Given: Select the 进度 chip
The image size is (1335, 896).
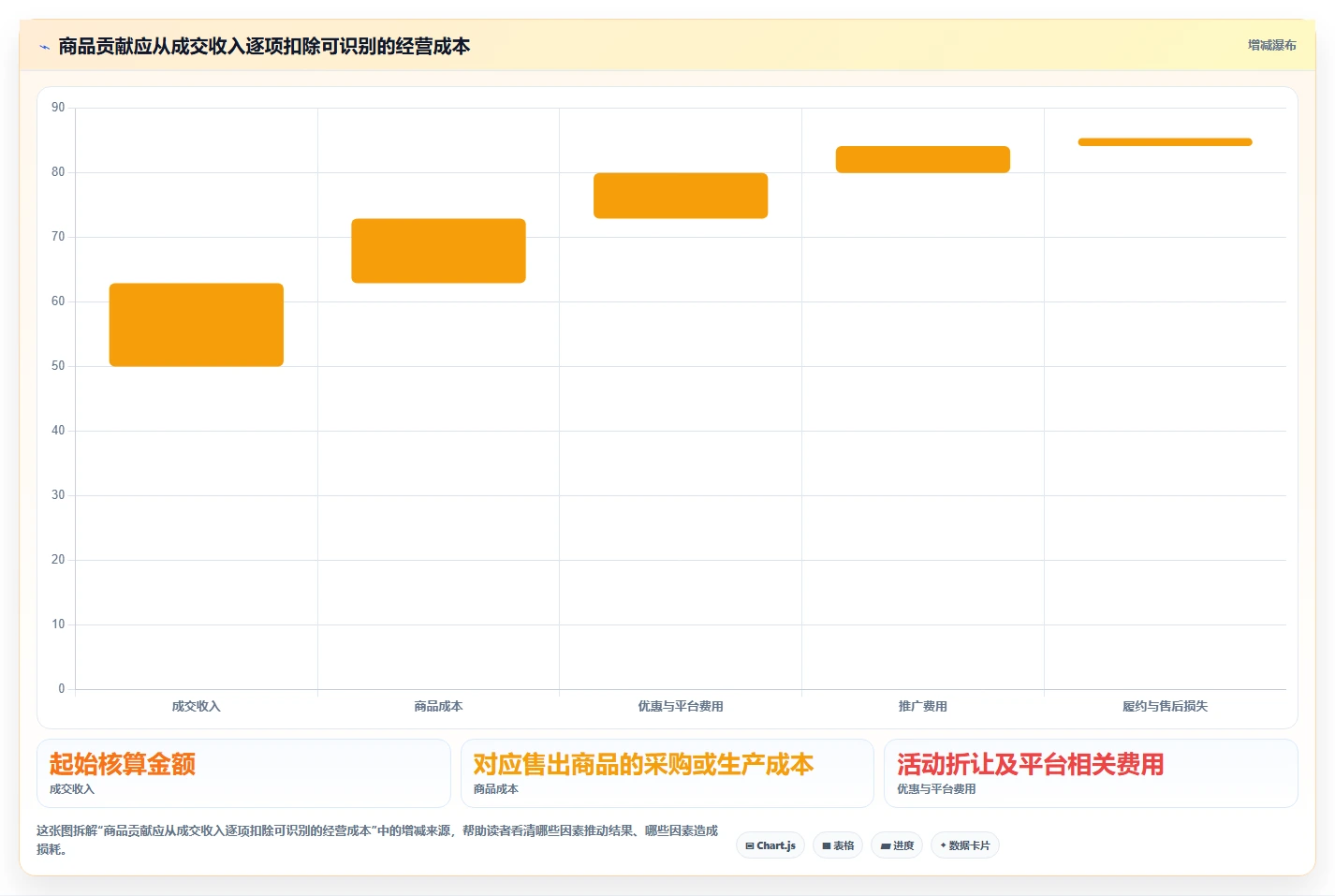Looking at the screenshot, I should point(897,845).
